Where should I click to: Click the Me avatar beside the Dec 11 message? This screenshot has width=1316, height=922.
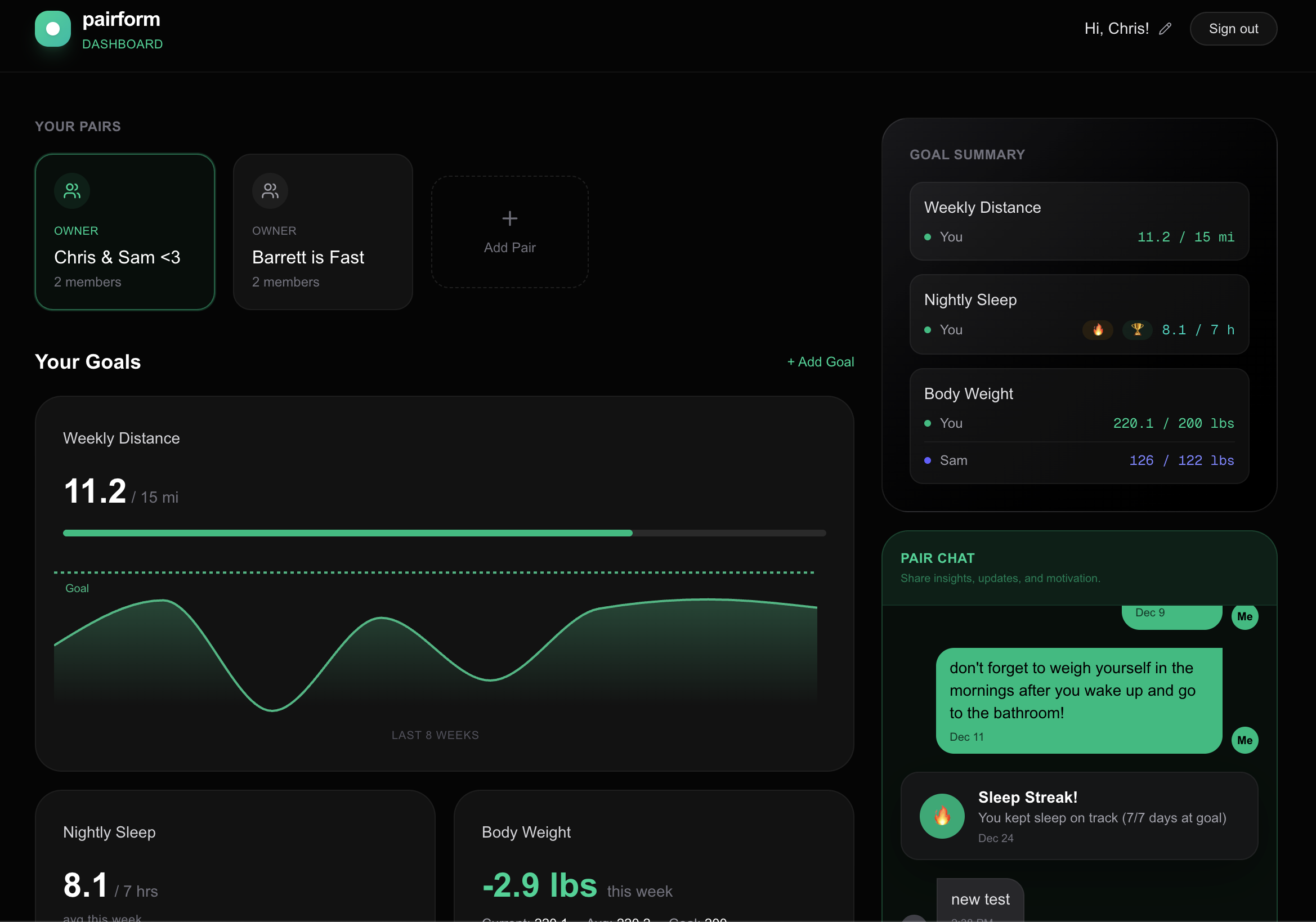pyautogui.click(x=1245, y=740)
